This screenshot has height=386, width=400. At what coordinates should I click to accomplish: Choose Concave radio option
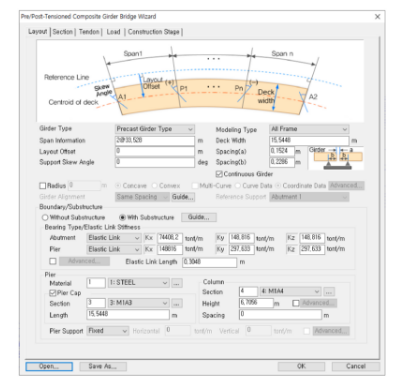tap(118, 186)
